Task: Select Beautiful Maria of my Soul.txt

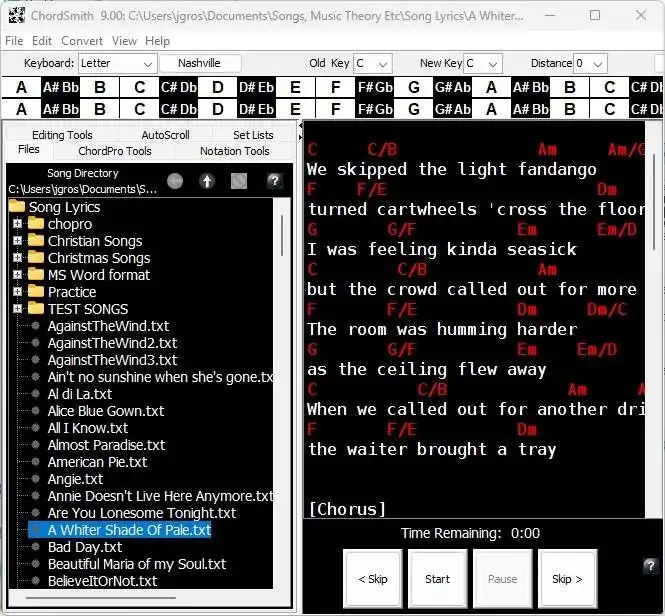Action: [137, 564]
